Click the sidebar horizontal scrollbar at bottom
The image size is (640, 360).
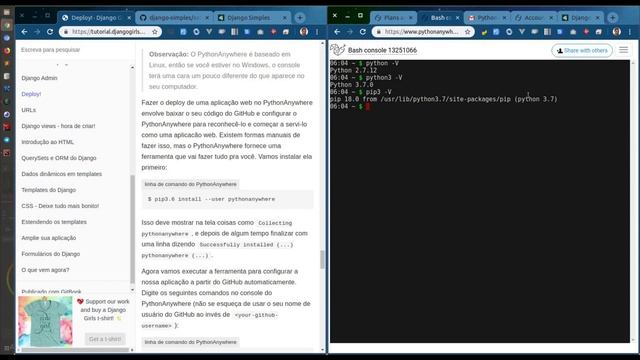point(76,350)
